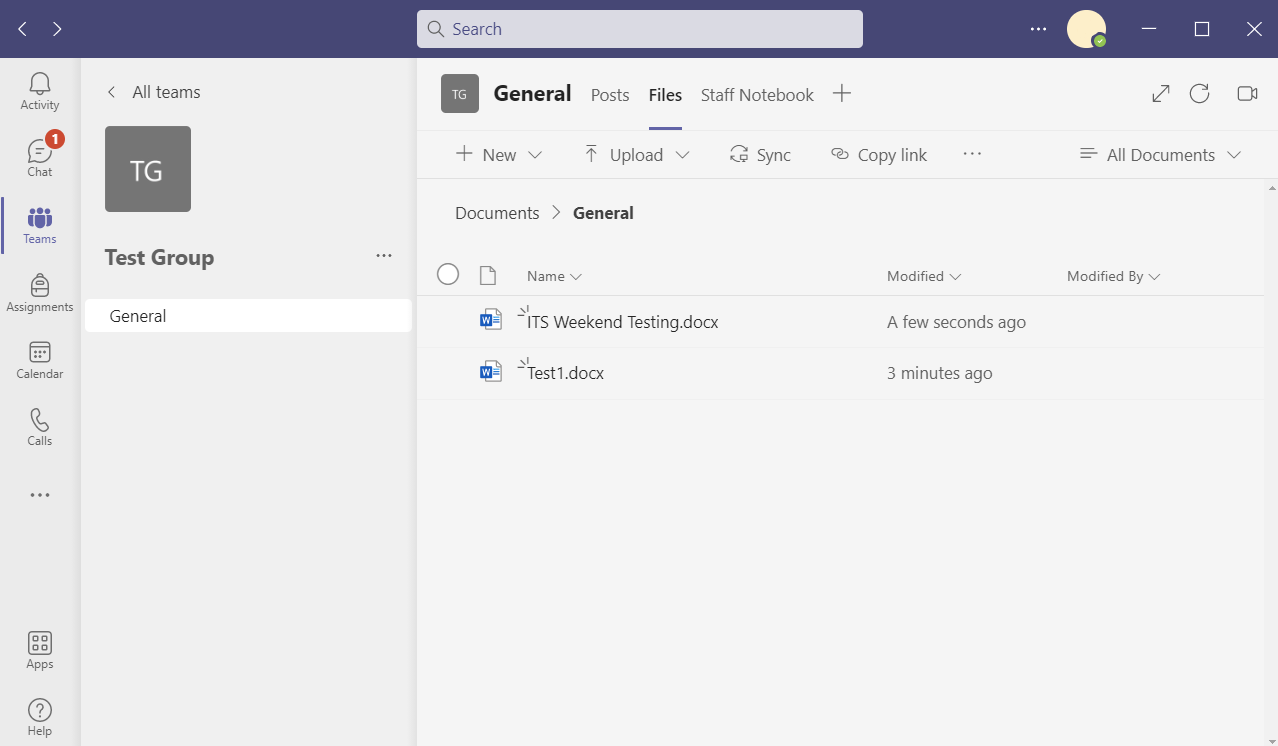Viewport: 1278px width, 746px height.
Task: Expand the Upload options
Action: (x=634, y=154)
